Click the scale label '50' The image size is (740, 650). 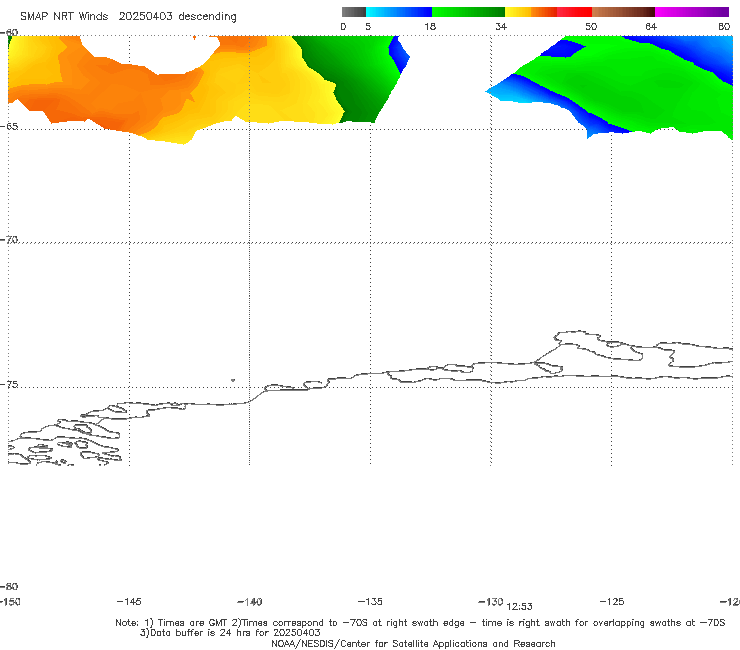pyautogui.click(x=591, y=27)
